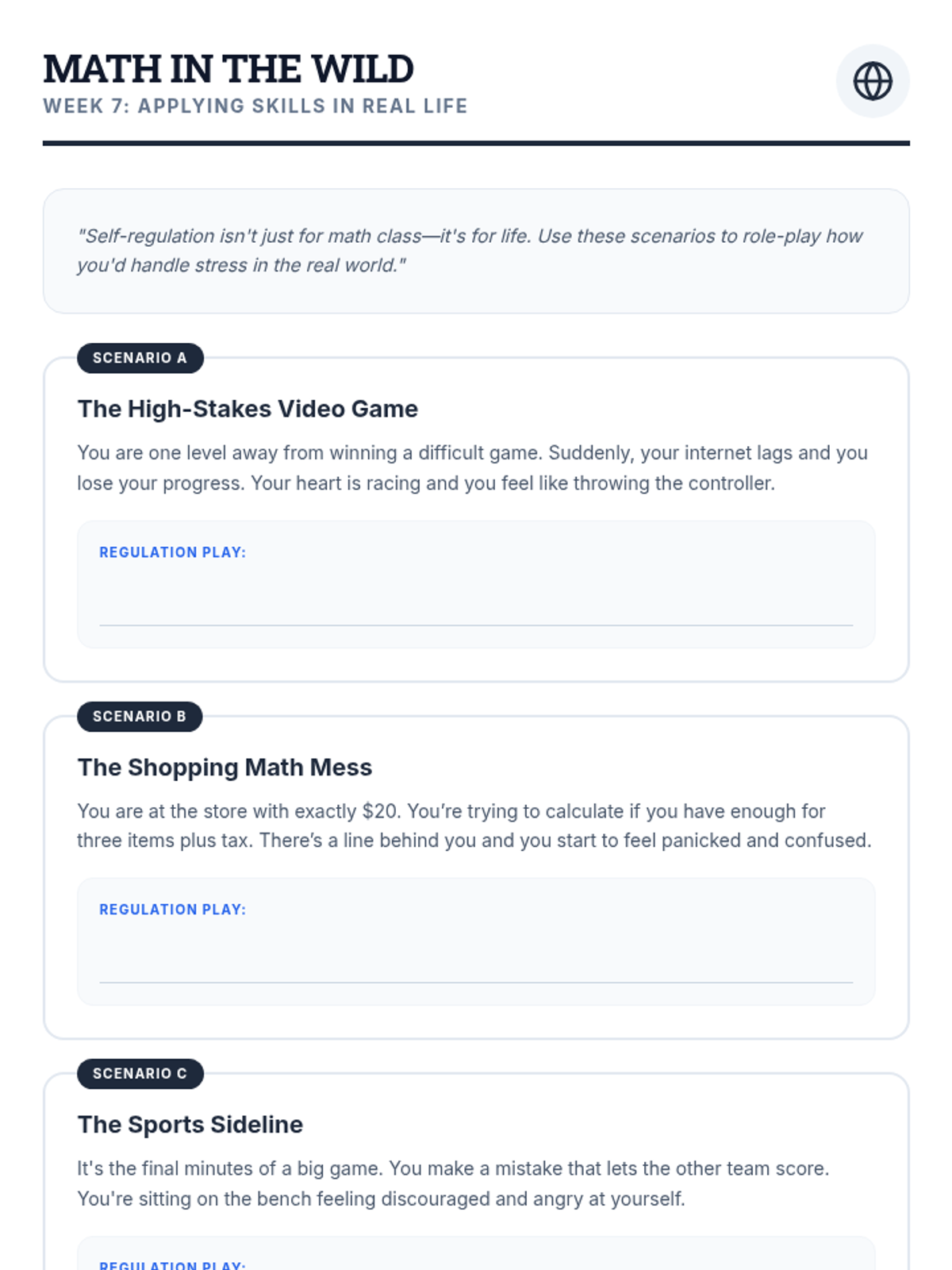The width and height of the screenshot is (952, 1270).
Task: Click Scenario A's REGULATION PLAY label
Action: pos(173,552)
